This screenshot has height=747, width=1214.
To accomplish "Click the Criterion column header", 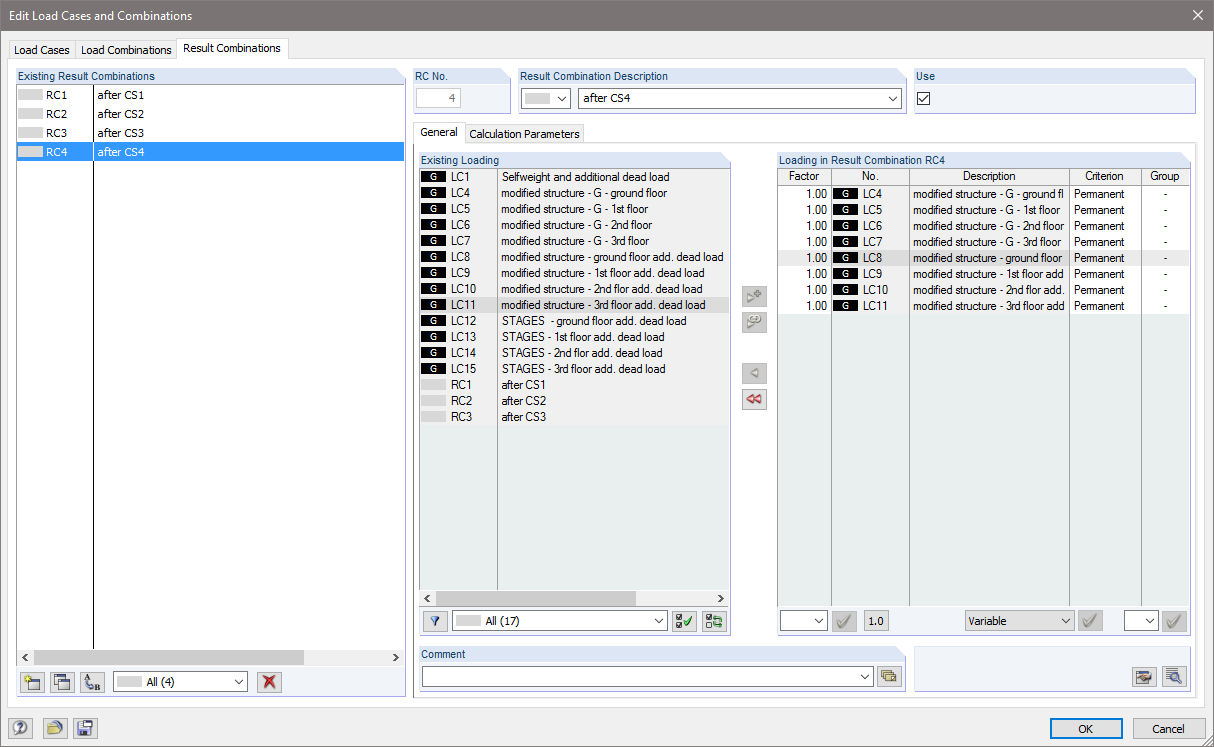I will [x=1105, y=176].
